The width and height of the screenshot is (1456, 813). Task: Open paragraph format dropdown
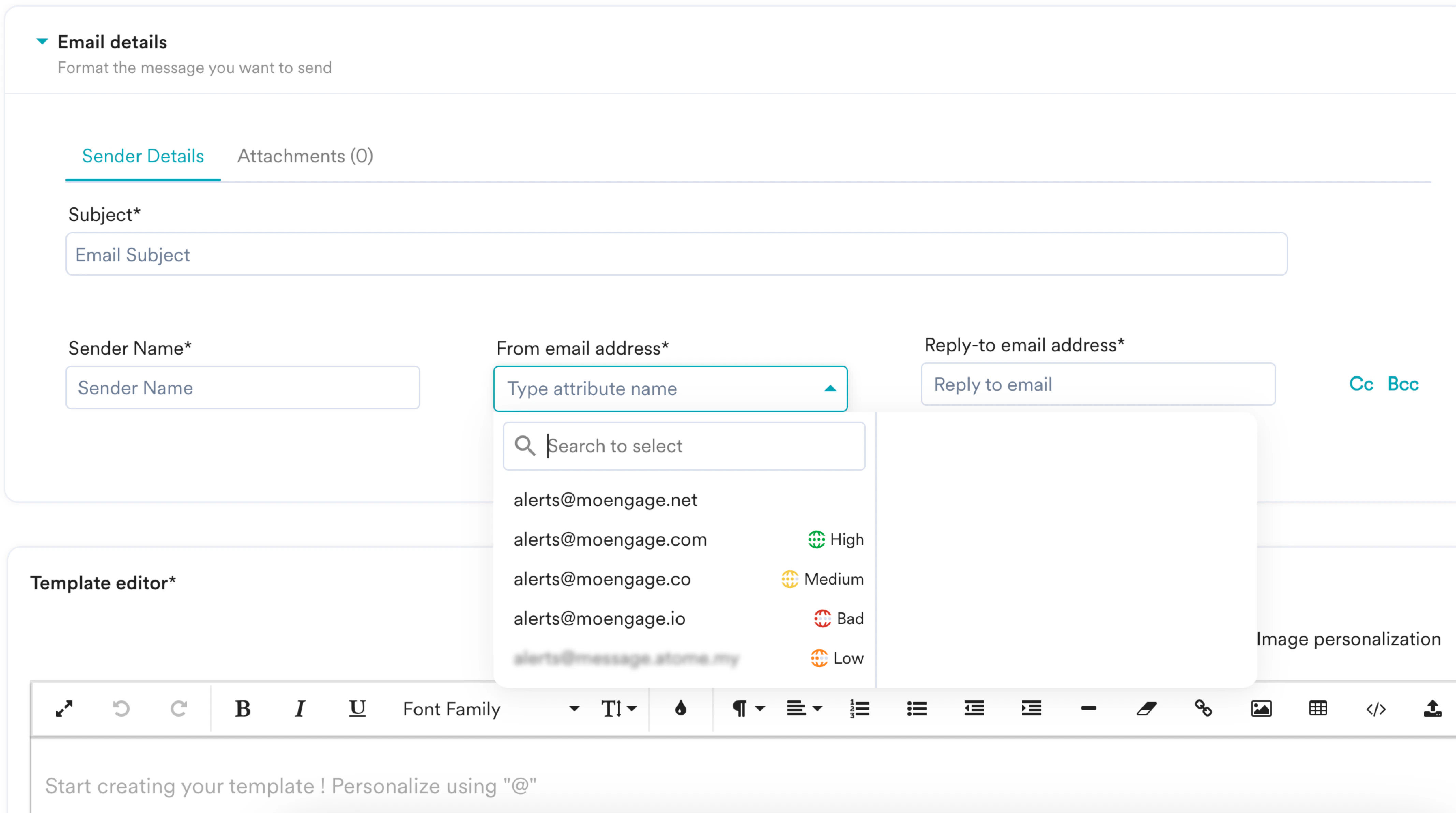coord(747,709)
